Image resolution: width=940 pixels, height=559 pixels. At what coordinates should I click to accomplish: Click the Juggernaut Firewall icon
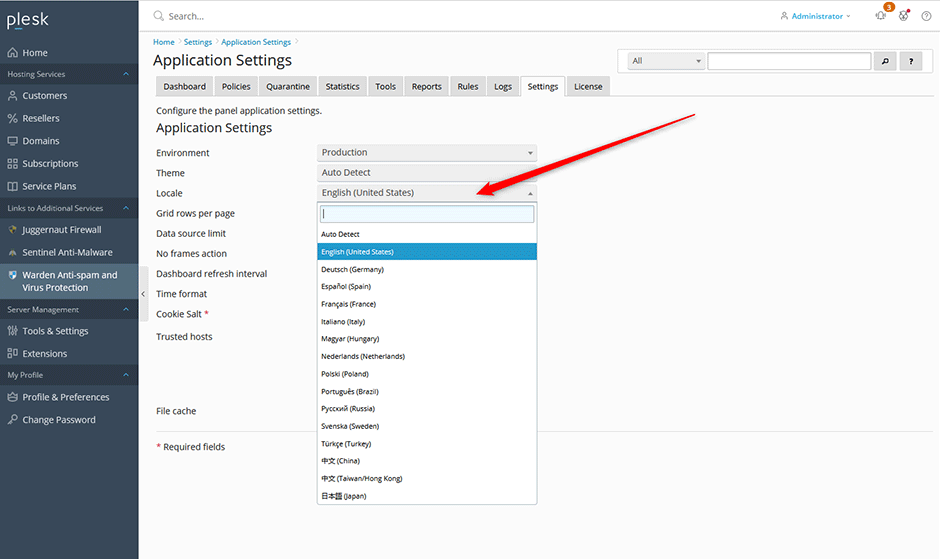coord(13,230)
